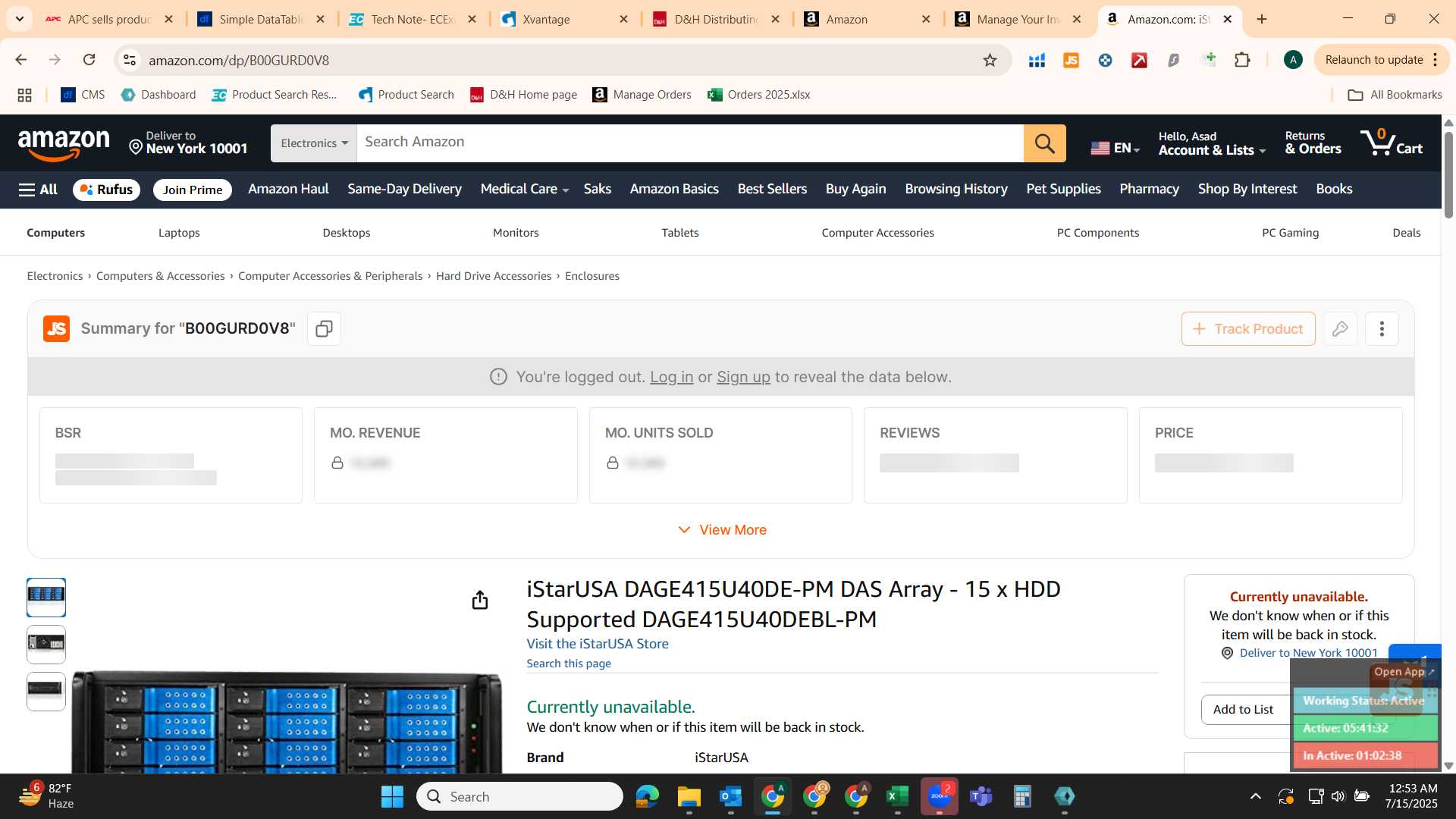Viewport: 1456px width, 819px height.
Task: Open Amazon Basics in navigation bar
Action: pyautogui.click(x=674, y=189)
